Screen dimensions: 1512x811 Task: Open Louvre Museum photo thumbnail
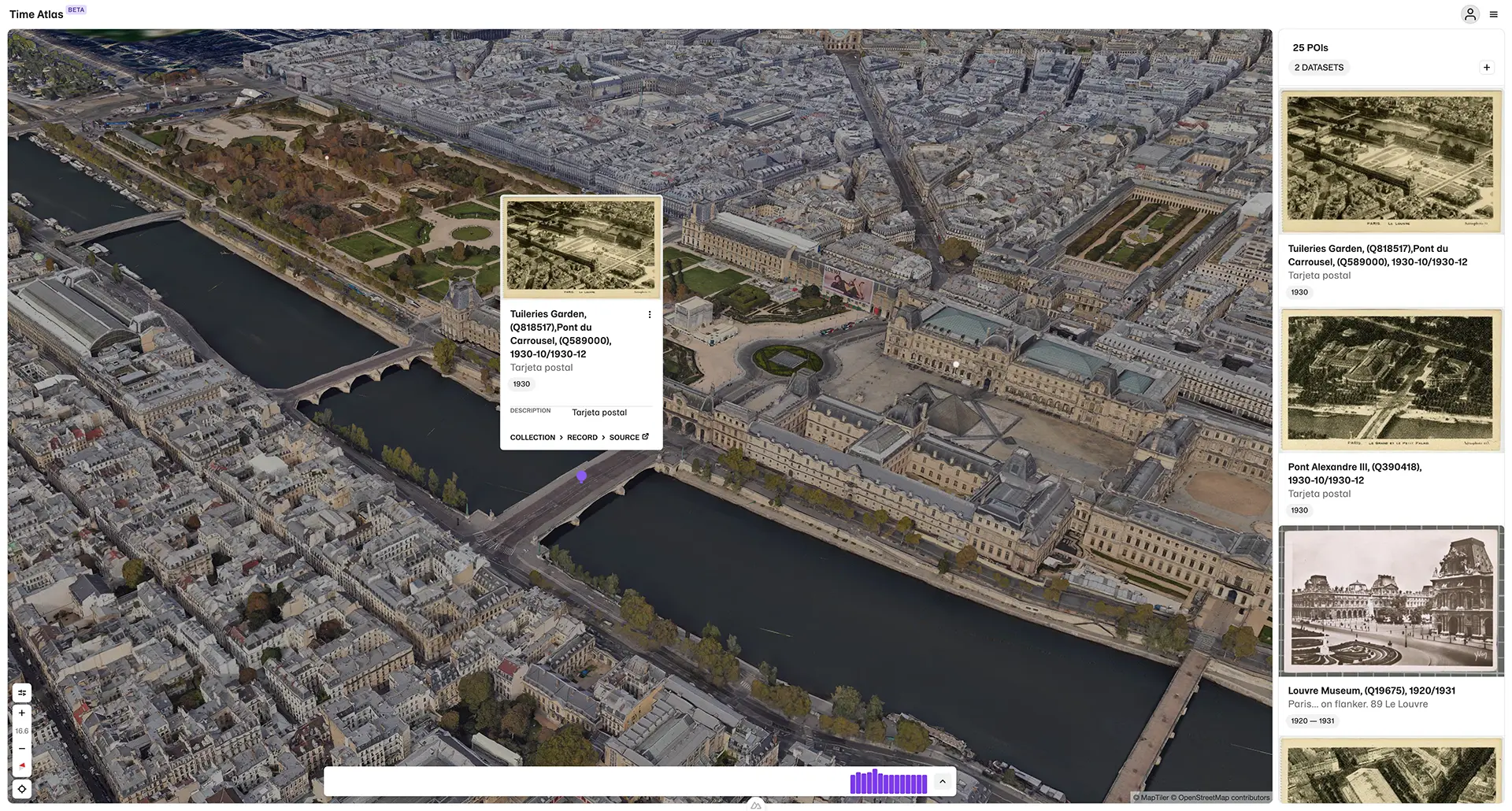coord(1391,601)
